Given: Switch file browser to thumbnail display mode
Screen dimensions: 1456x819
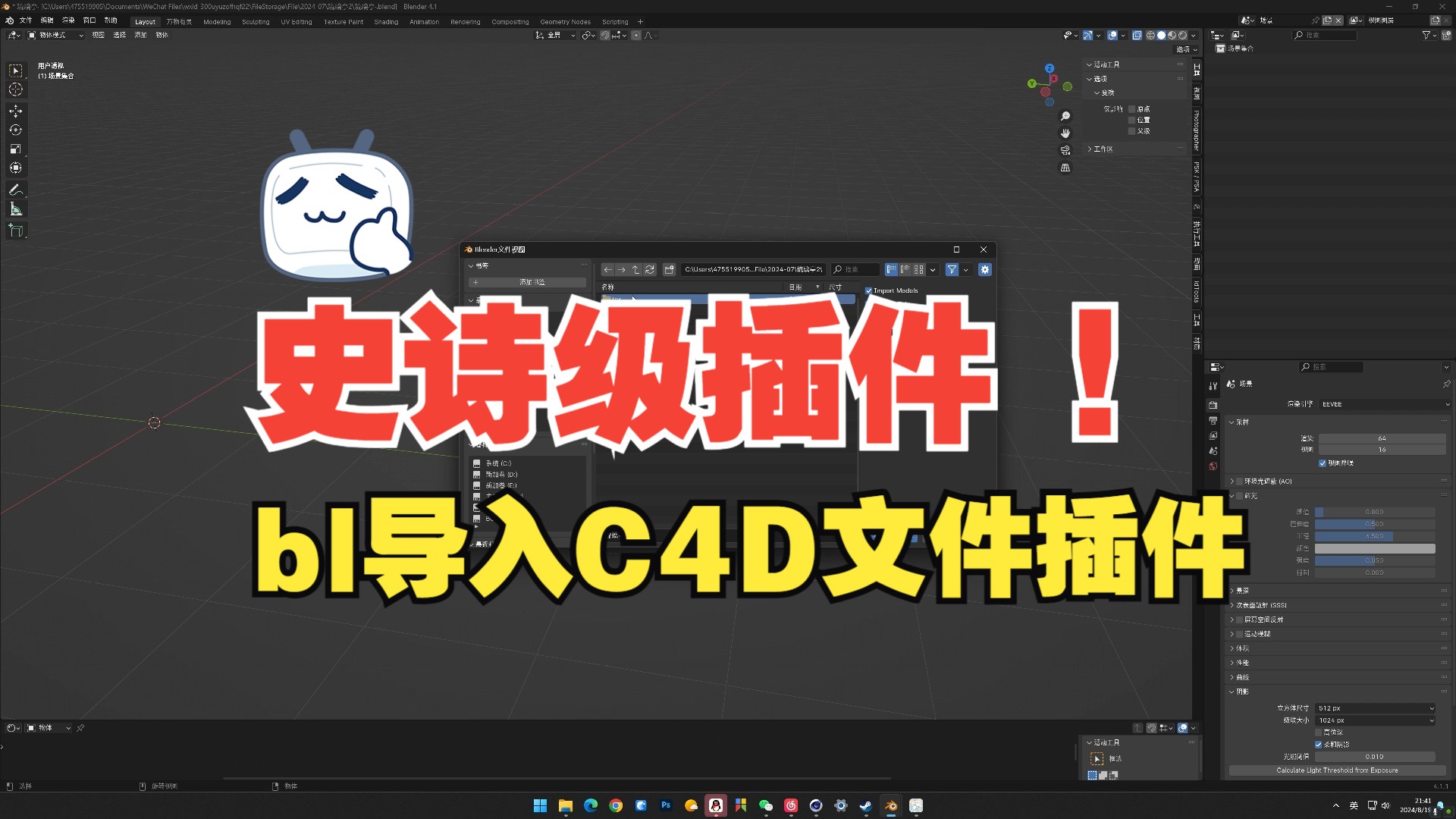Looking at the screenshot, I should tap(919, 269).
